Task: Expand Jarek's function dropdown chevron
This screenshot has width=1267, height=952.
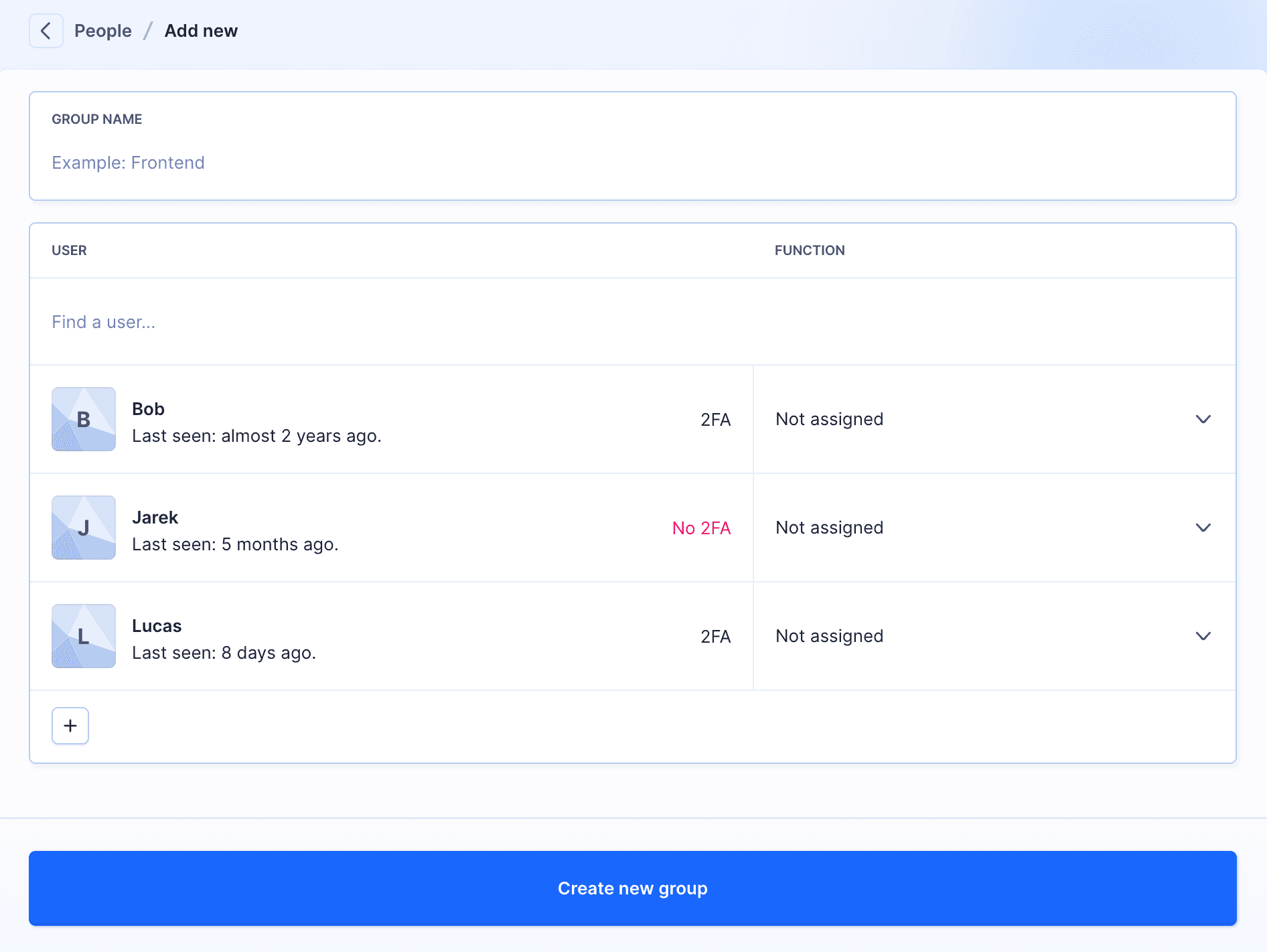Action: coord(1203,528)
